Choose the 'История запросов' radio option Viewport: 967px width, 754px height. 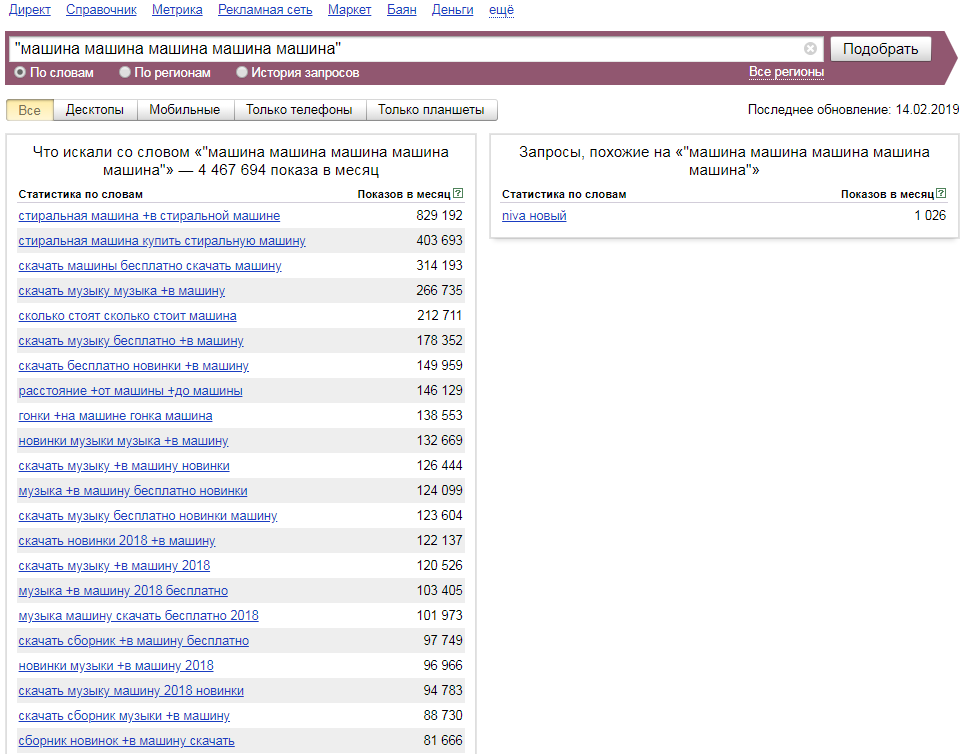point(242,73)
